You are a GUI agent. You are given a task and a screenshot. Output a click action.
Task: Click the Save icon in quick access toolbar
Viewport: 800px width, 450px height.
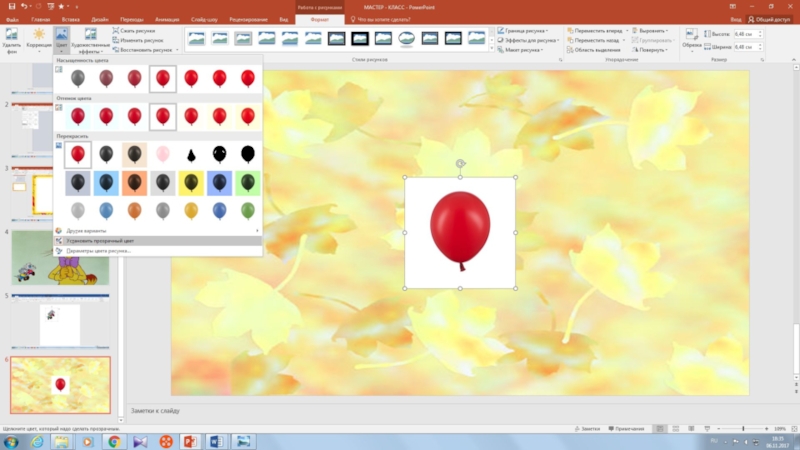tap(11, 6)
